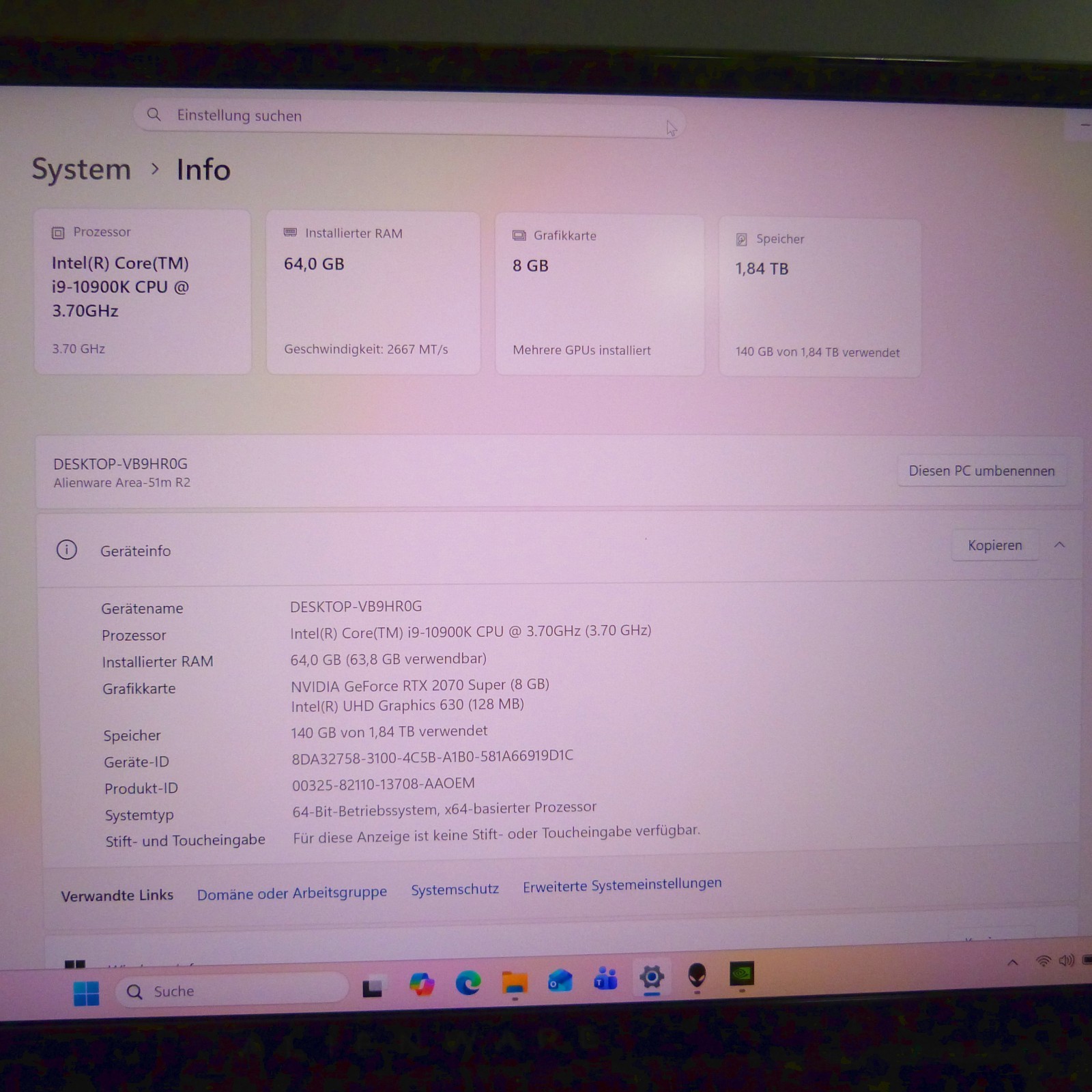Screen dimensions: 1092x1092
Task: Click Diesen PC umbenennen button
Action: [981, 471]
